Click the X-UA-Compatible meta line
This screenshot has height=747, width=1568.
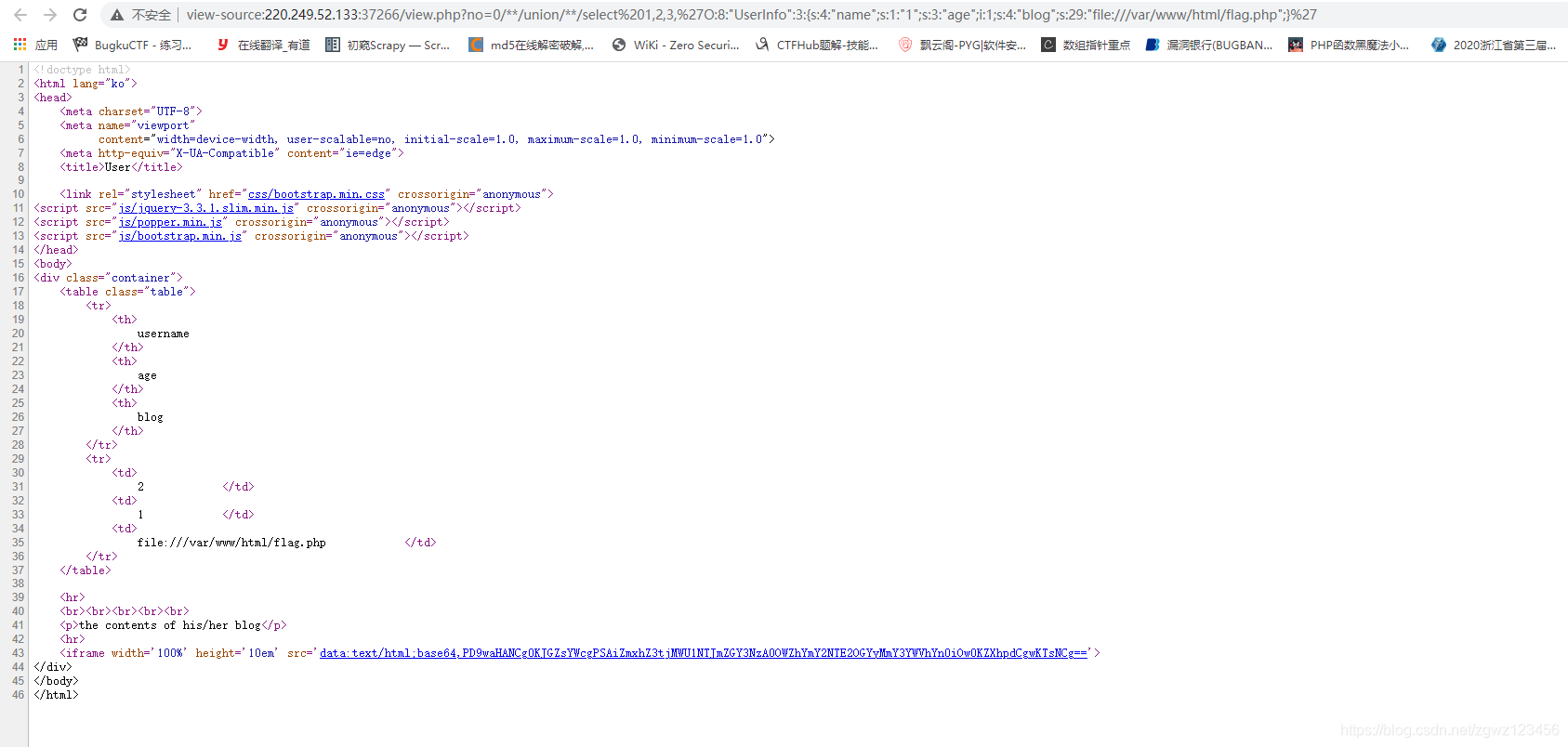point(232,153)
